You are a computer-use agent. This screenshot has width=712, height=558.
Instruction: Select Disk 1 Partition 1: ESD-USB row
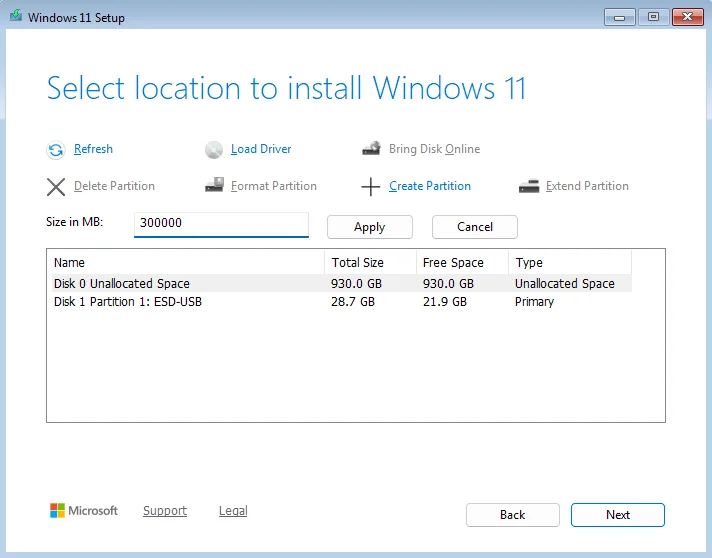tap(341, 301)
